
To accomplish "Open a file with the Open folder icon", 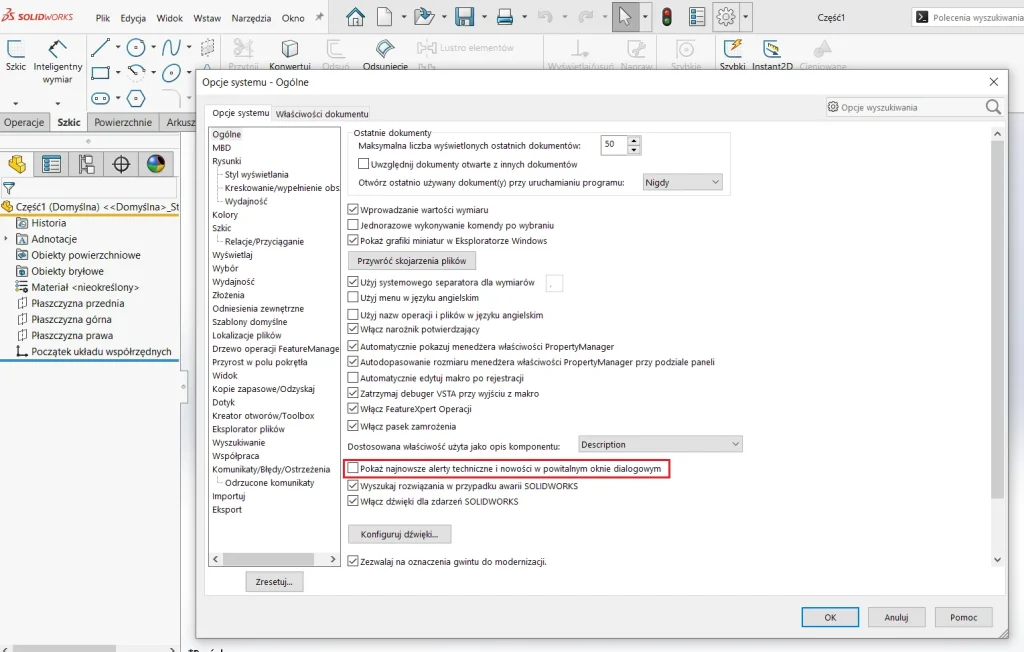I will tap(424, 16).
